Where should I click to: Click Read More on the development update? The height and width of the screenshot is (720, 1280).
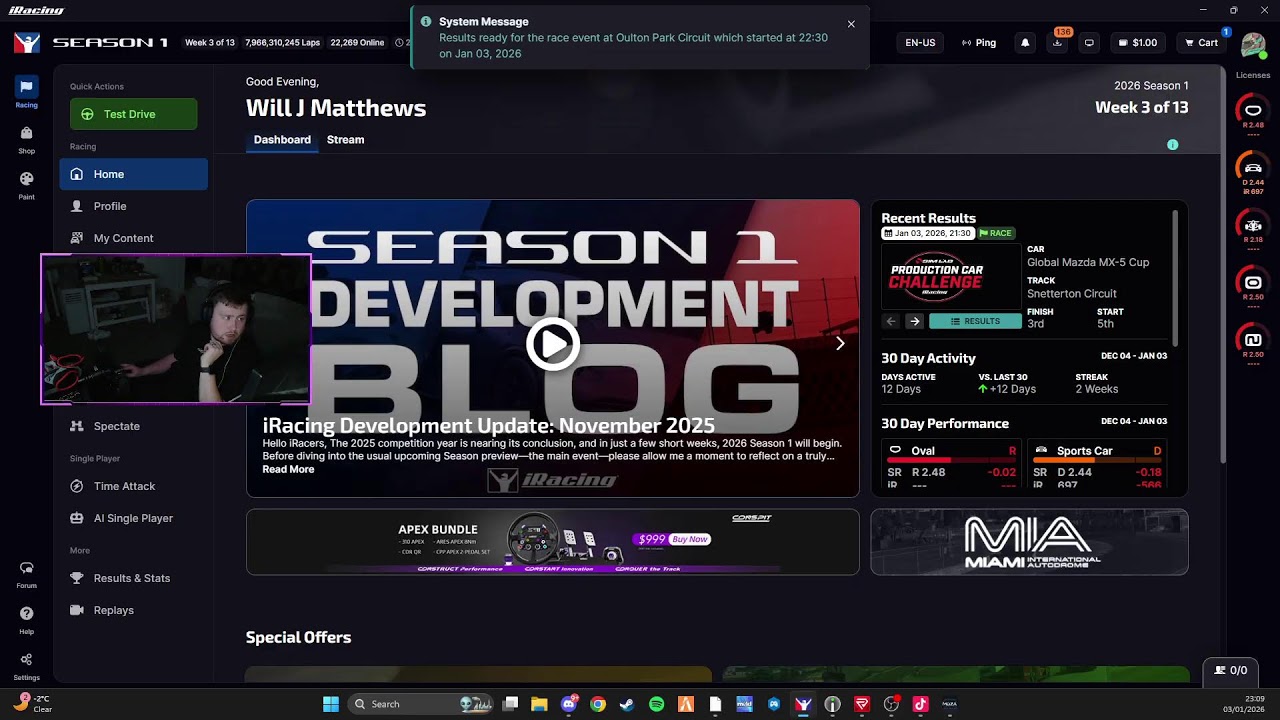tap(288, 470)
